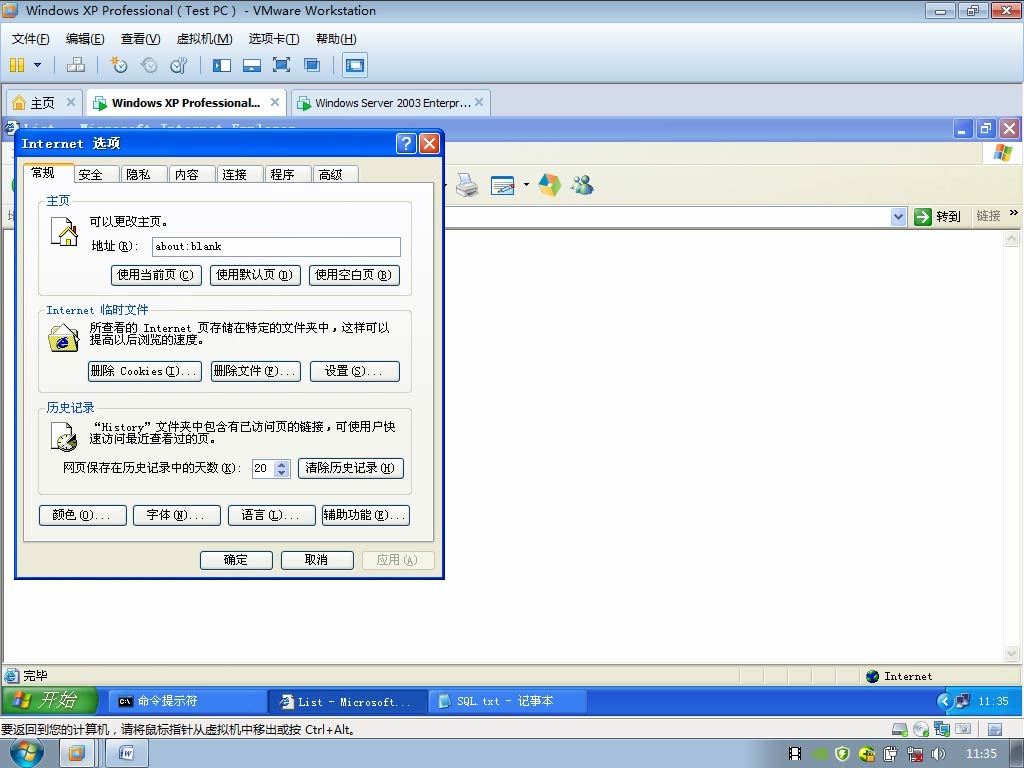The width and height of the screenshot is (1024, 768).
Task: Take a snapshot with the clock-star icon
Action: (x=118, y=65)
